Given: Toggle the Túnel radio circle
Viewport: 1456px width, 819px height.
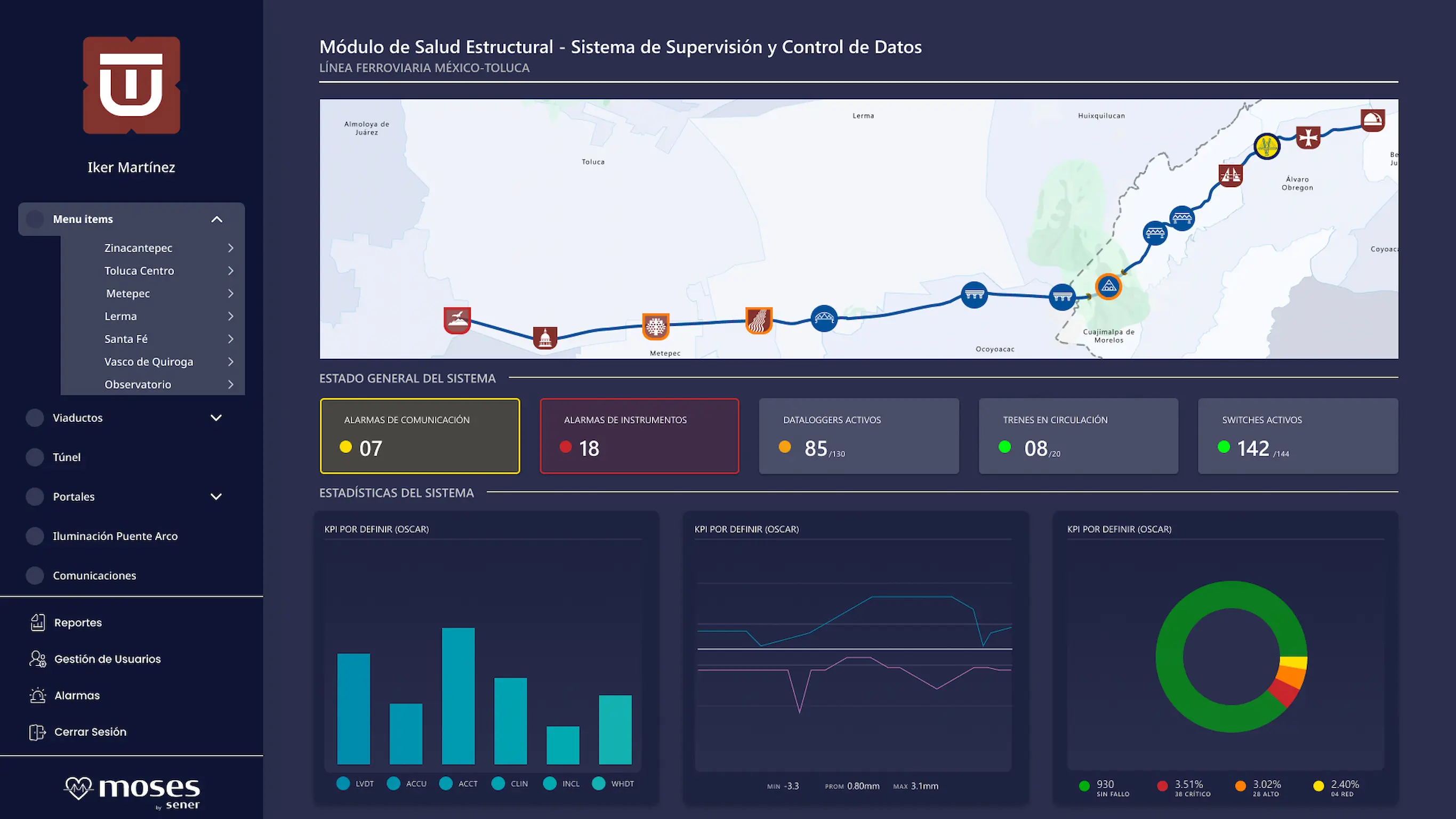Looking at the screenshot, I should 35,457.
